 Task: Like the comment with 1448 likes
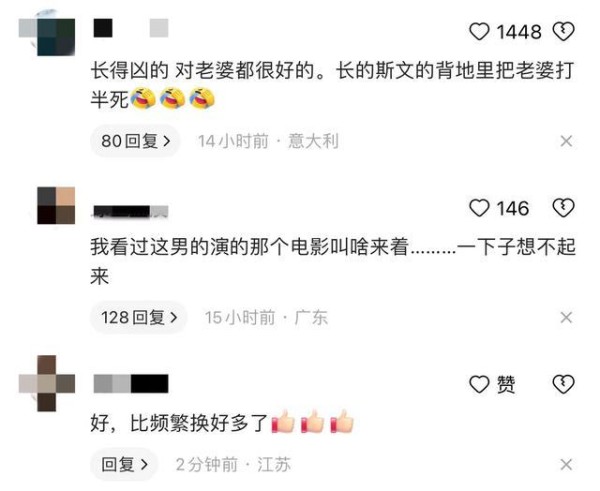click(479, 31)
